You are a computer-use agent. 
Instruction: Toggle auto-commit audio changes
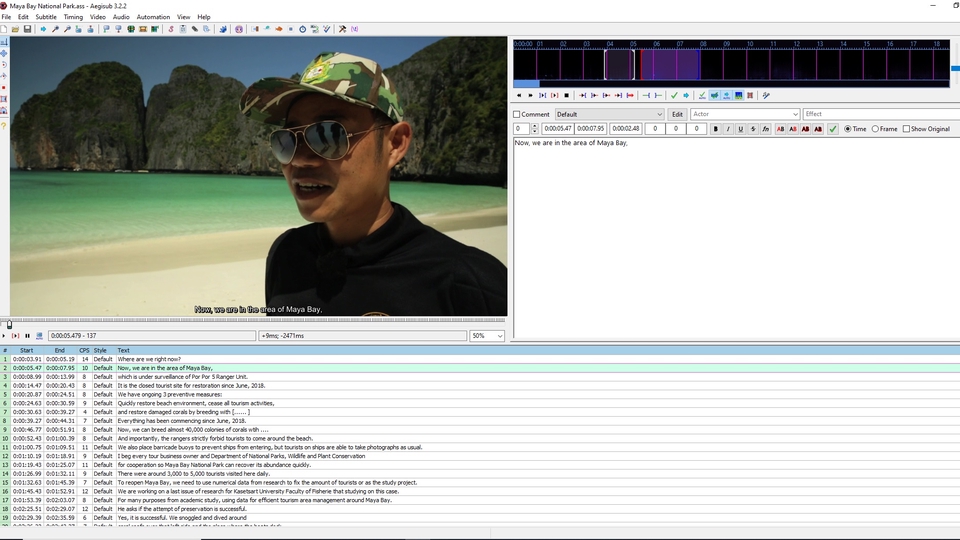(702, 96)
